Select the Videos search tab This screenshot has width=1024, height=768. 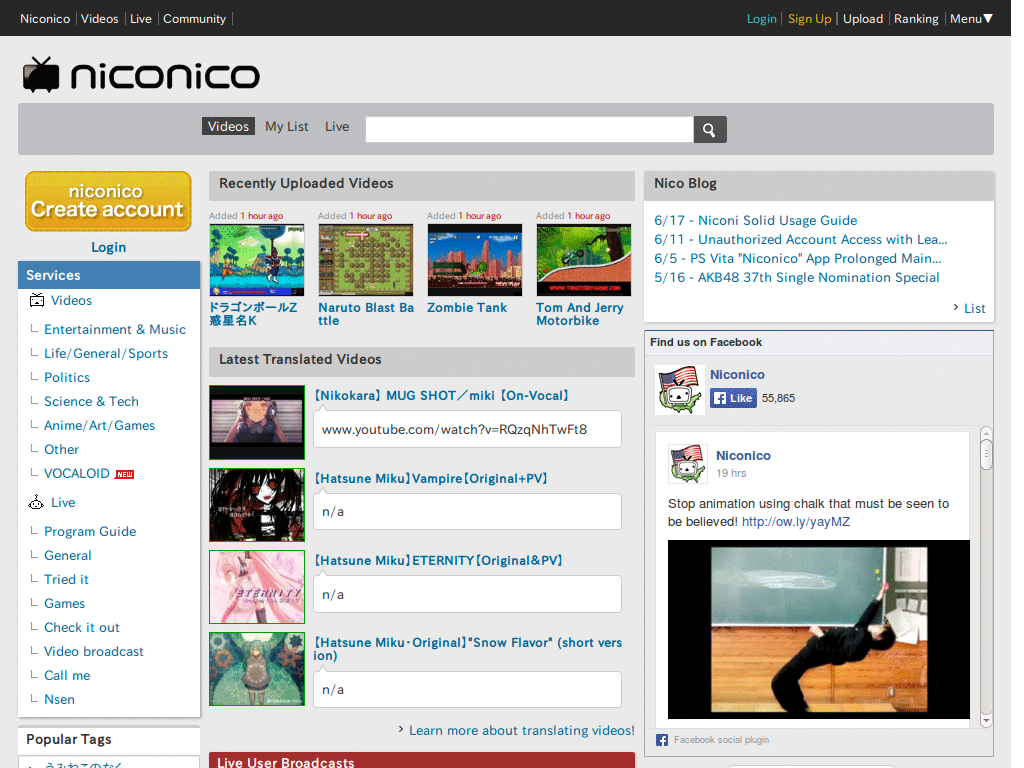pos(229,127)
